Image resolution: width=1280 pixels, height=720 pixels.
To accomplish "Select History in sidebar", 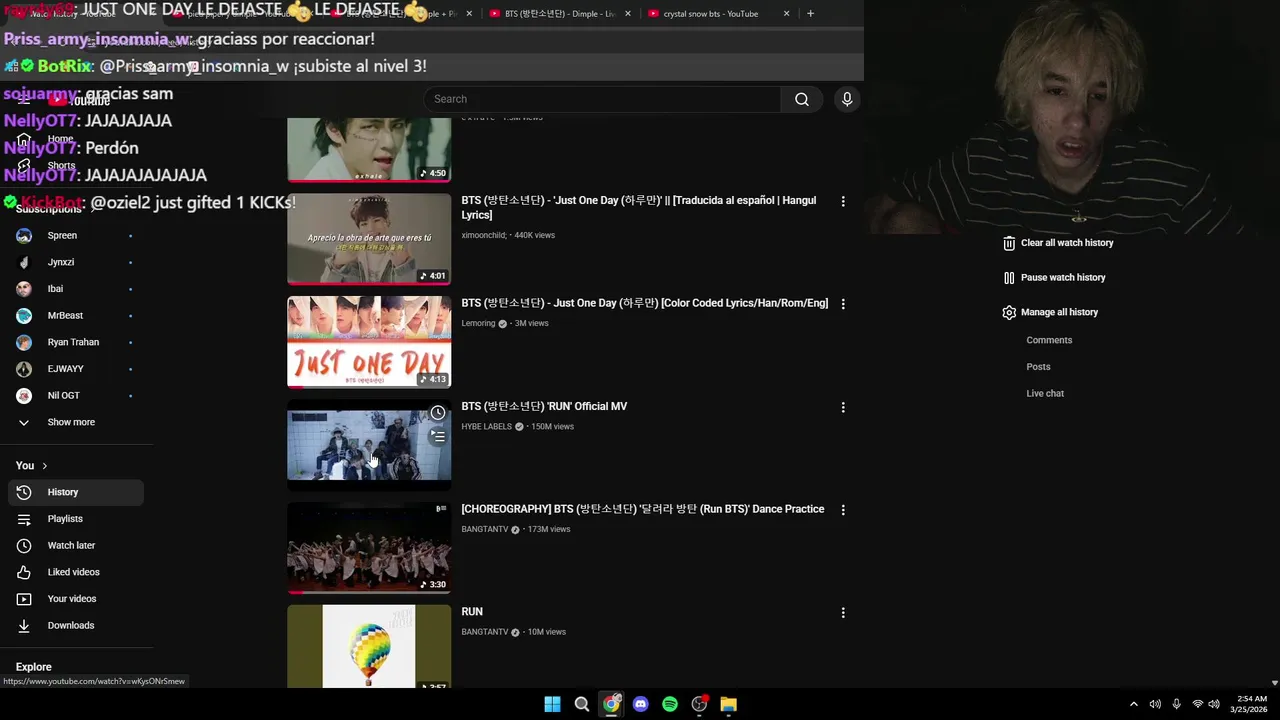I will [x=76, y=492].
